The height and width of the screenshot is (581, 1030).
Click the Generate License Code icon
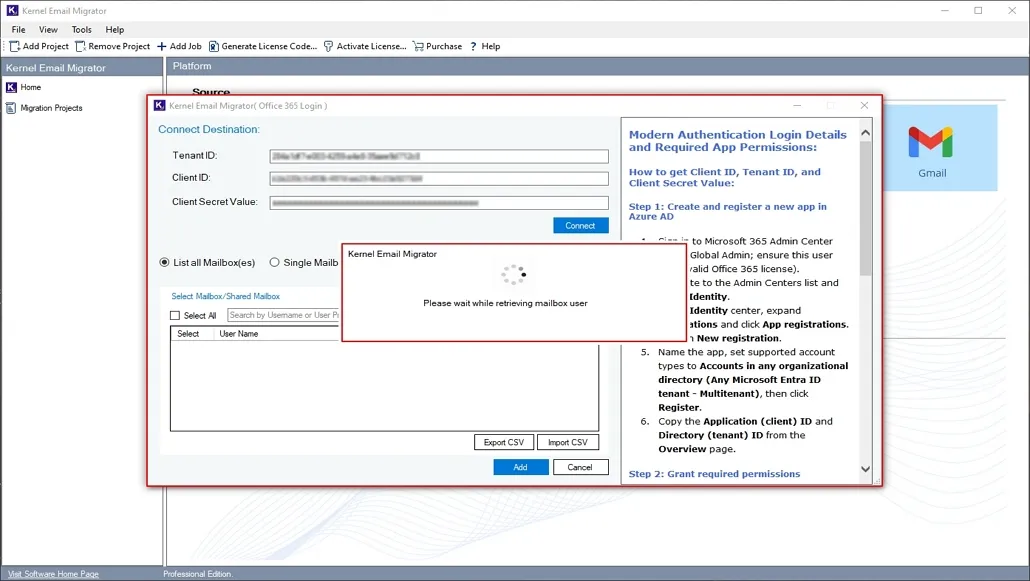point(211,46)
